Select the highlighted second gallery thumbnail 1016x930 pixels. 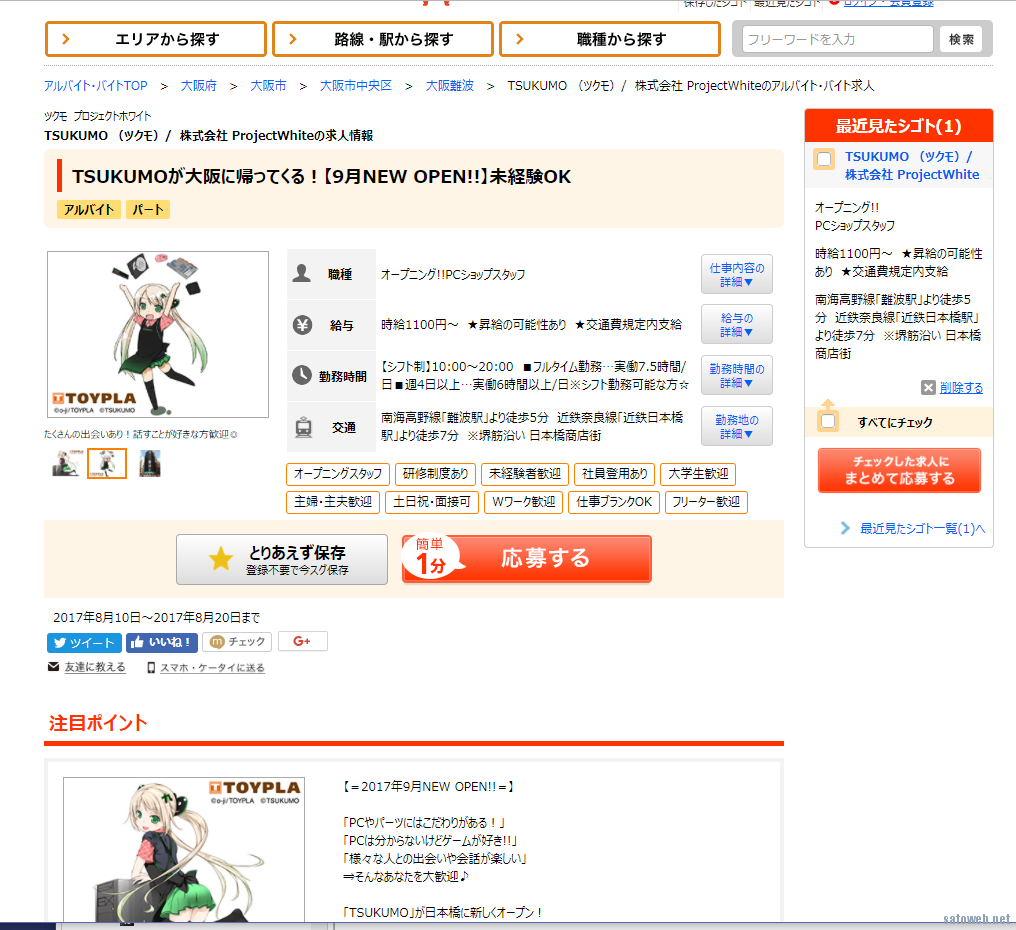pyautogui.click(x=107, y=463)
